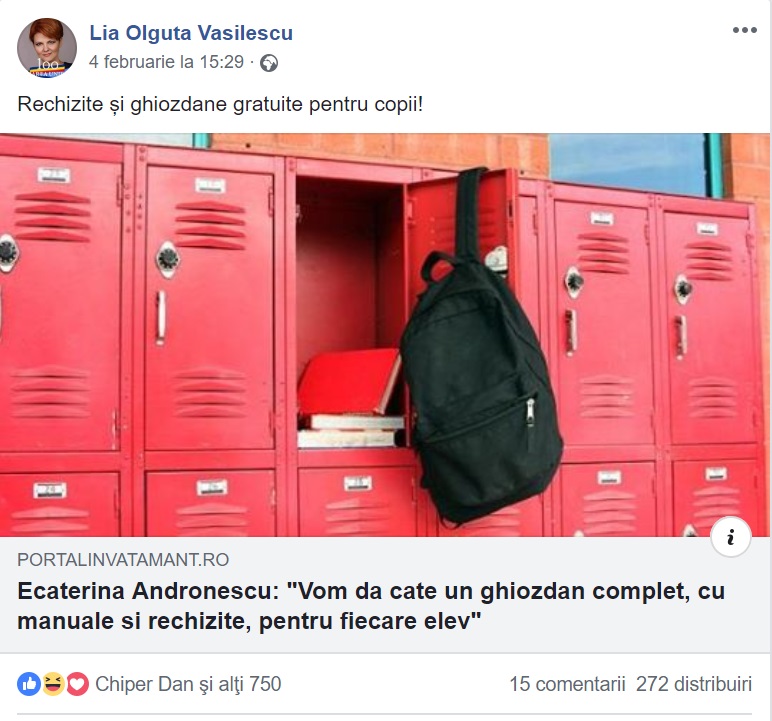
Task: Click the link info 'i' icon
Action: click(731, 537)
